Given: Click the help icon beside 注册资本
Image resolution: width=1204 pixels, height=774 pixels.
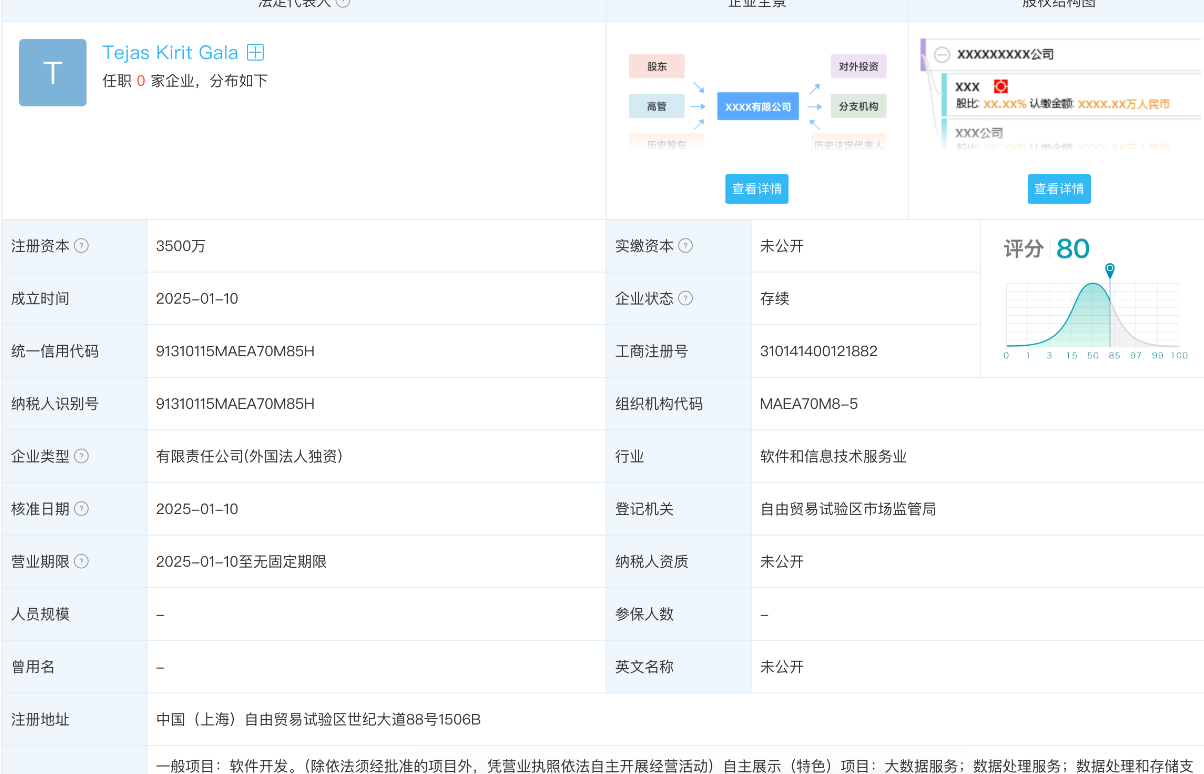Looking at the screenshot, I should tap(82, 246).
